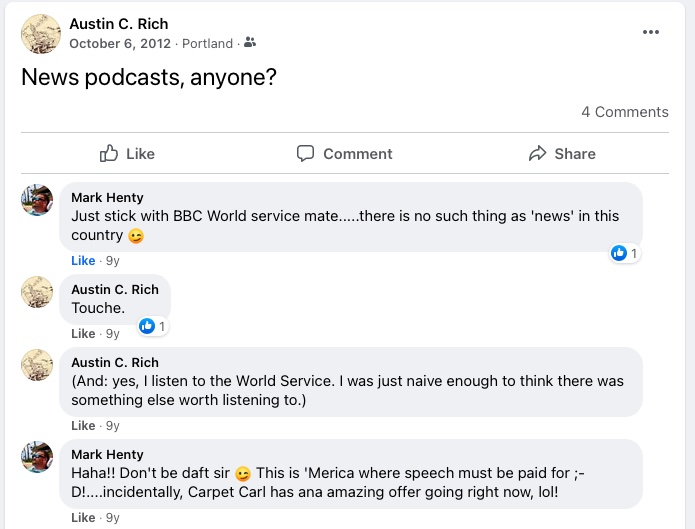The width and height of the screenshot is (695, 529).
Task: Click Mark Henty's avatar on first comment
Action: (37, 200)
